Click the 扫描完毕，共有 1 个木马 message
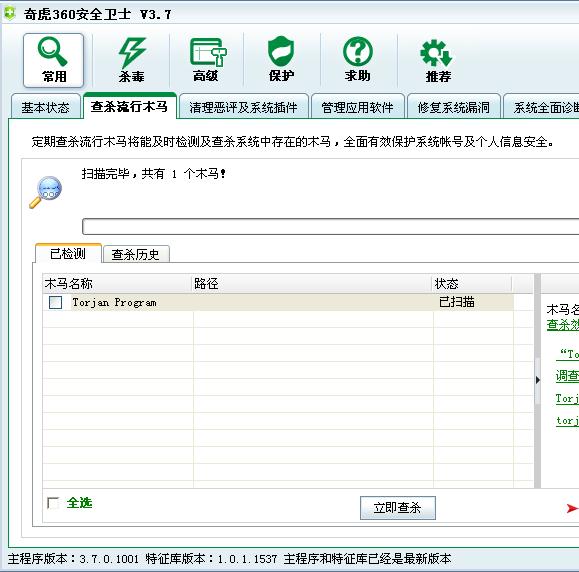The width and height of the screenshot is (579, 572). 153,174
